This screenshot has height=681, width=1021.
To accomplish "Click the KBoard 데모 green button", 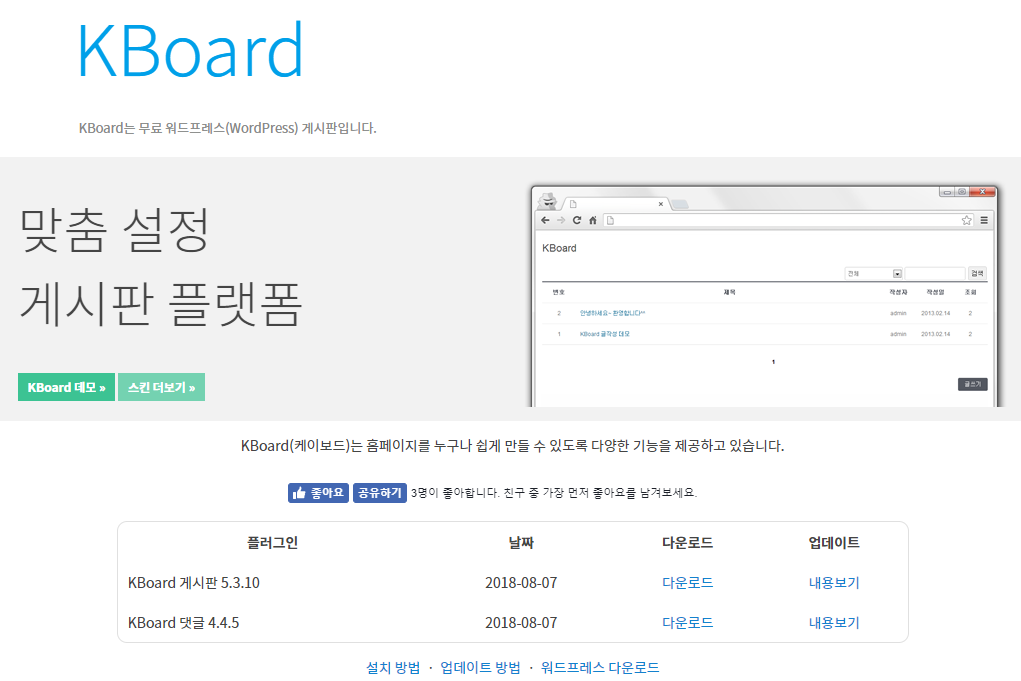I will click(66, 387).
